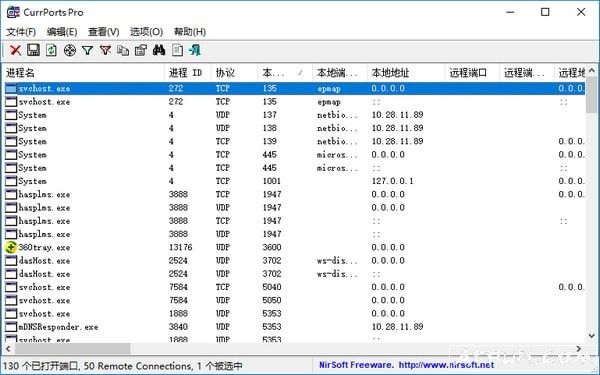Click port 5050 cell

click(272, 300)
